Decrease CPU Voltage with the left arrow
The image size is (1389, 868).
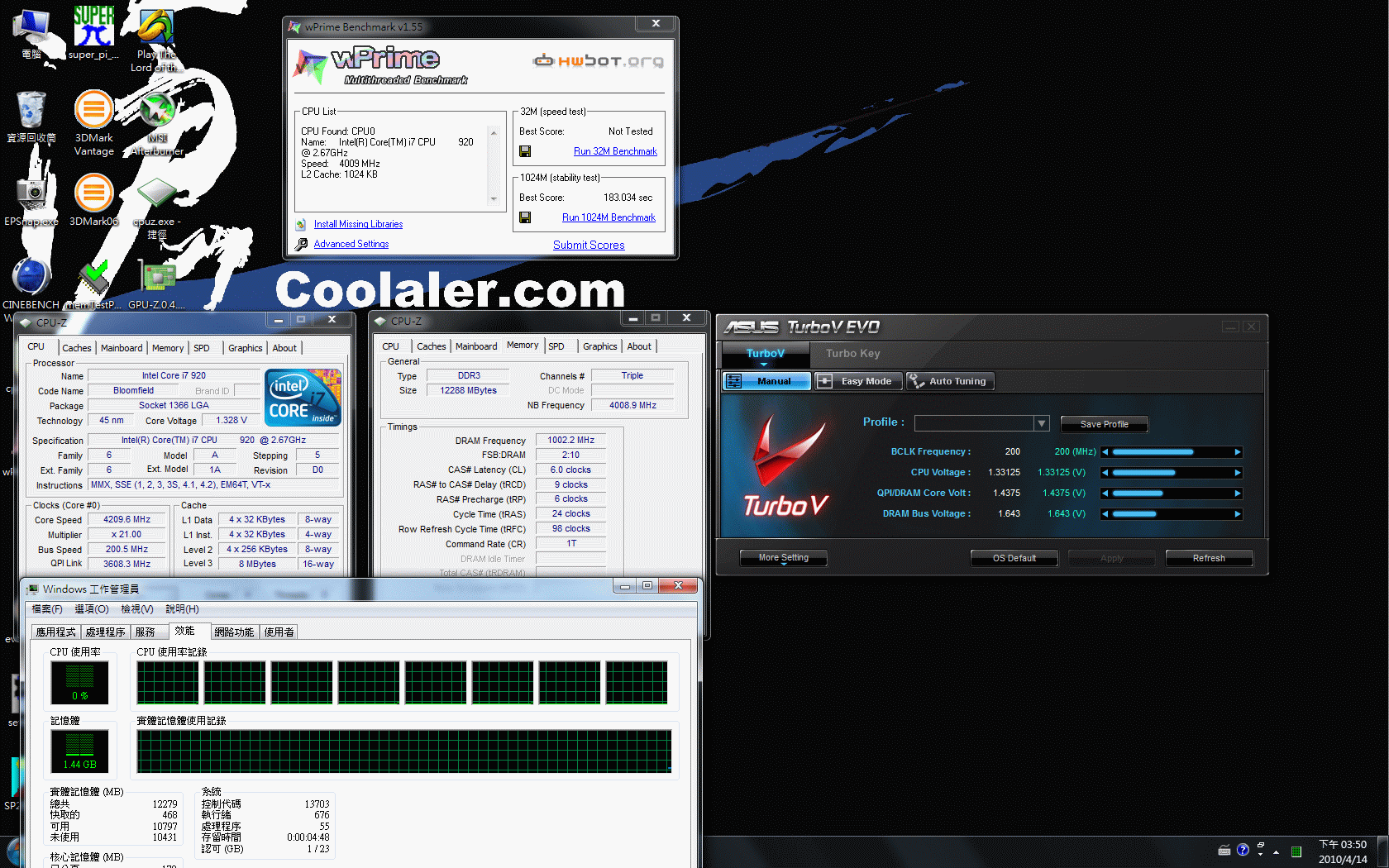click(1105, 473)
